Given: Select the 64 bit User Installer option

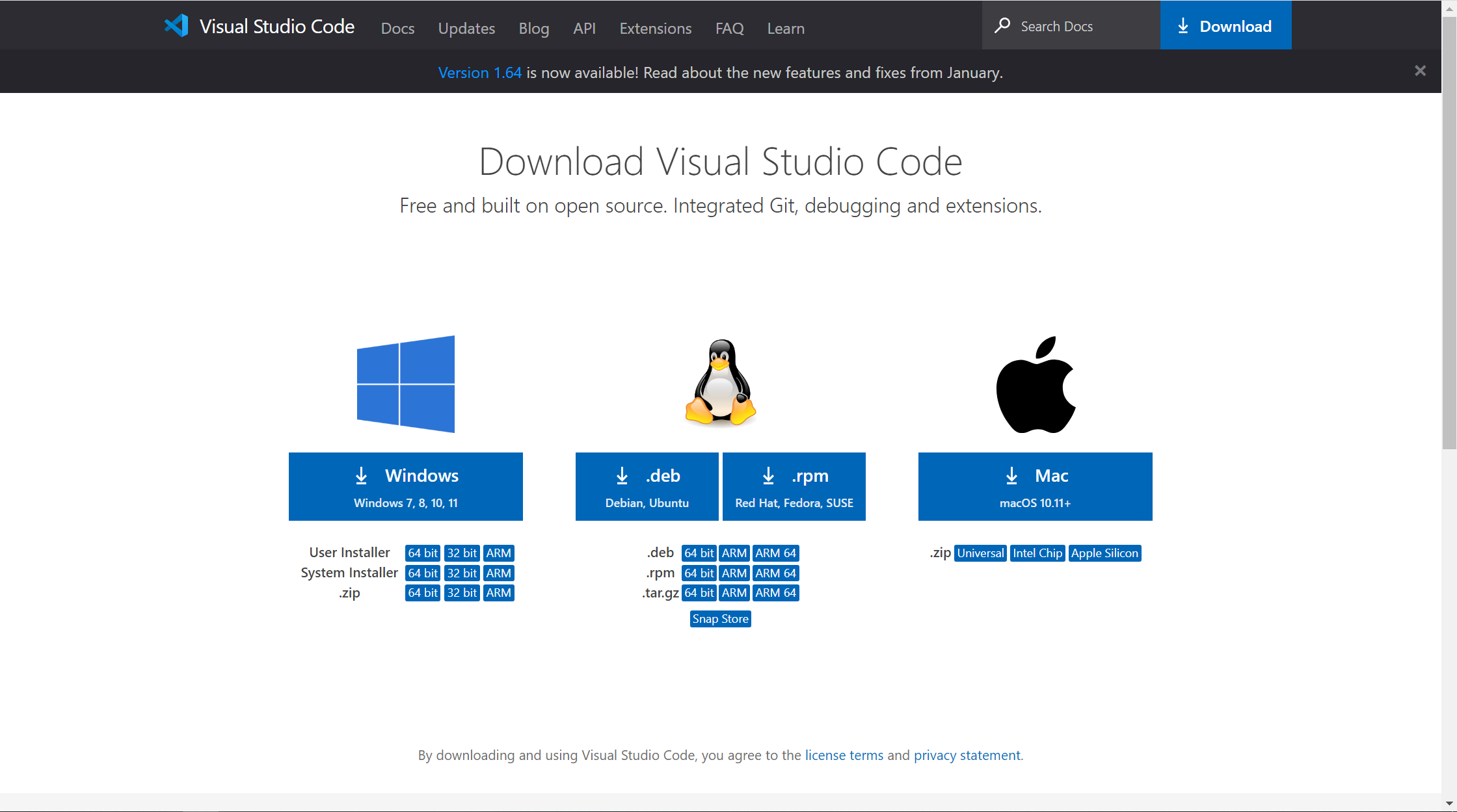Looking at the screenshot, I should [421, 553].
